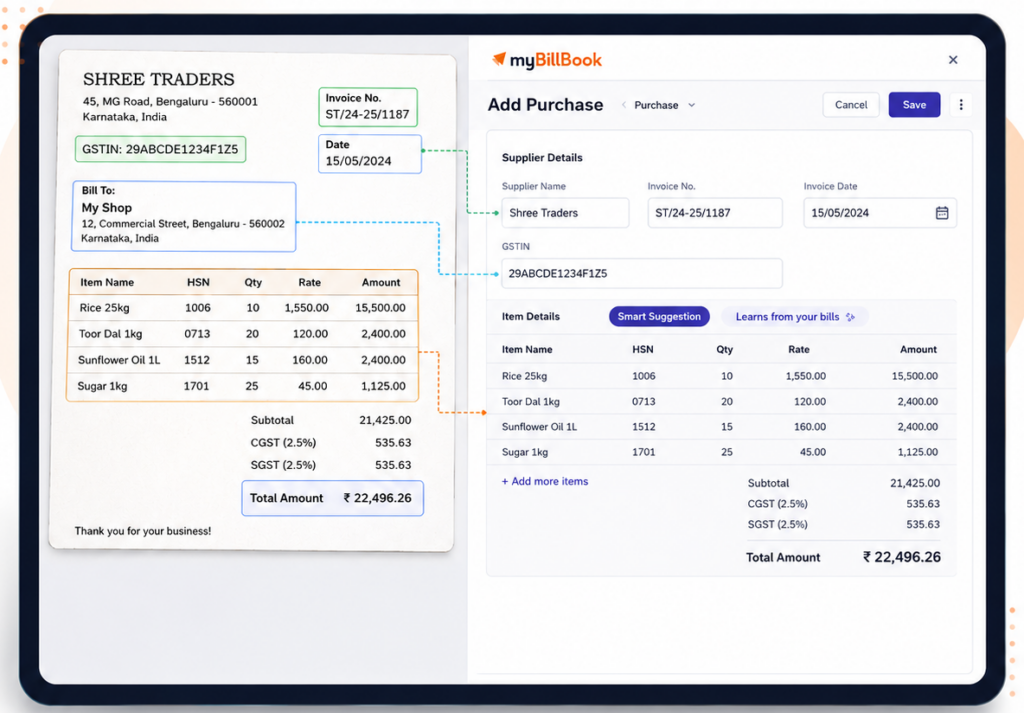This screenshot has height=713, width=1024.
Task: Click the Date 15/05/2024 box on the bill
Action: pos(370,154)
